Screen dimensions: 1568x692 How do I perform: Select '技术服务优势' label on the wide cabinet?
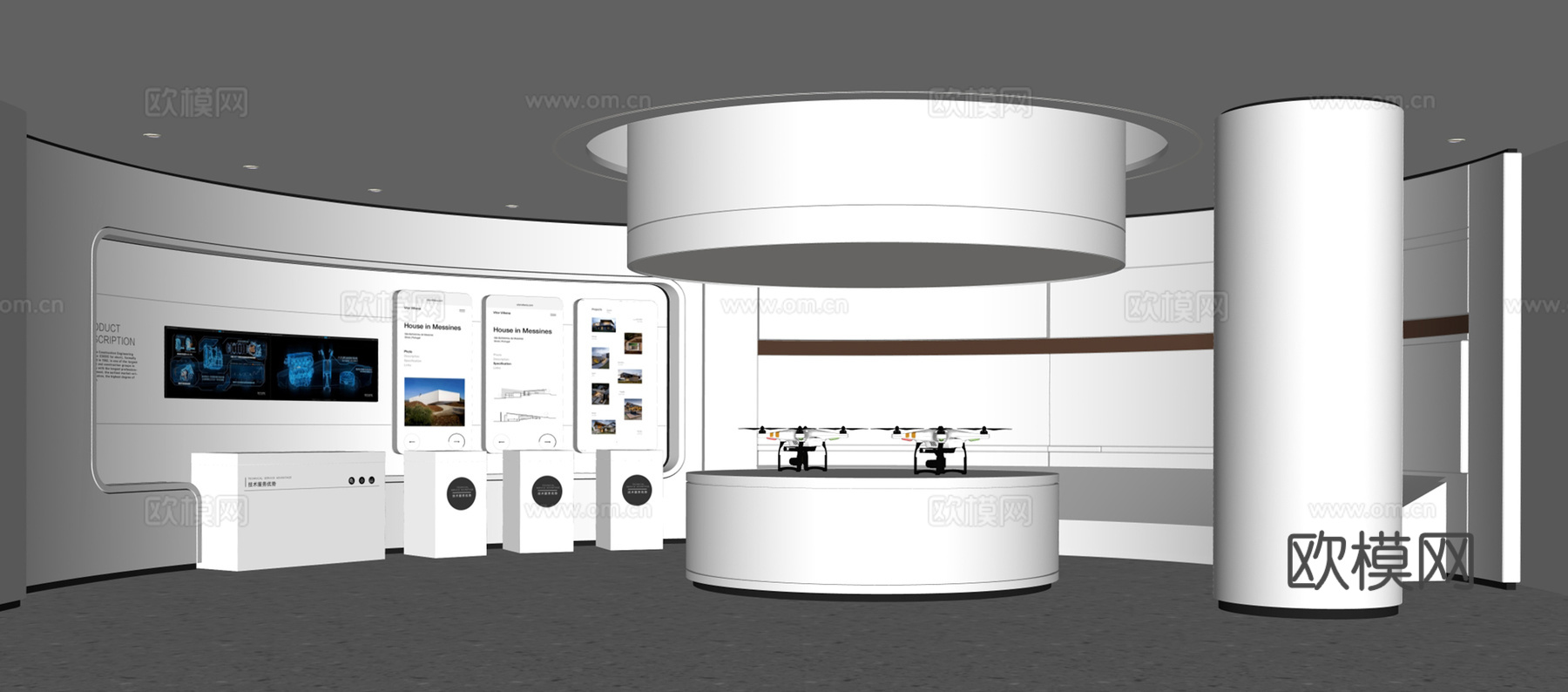tap(262, 485)
